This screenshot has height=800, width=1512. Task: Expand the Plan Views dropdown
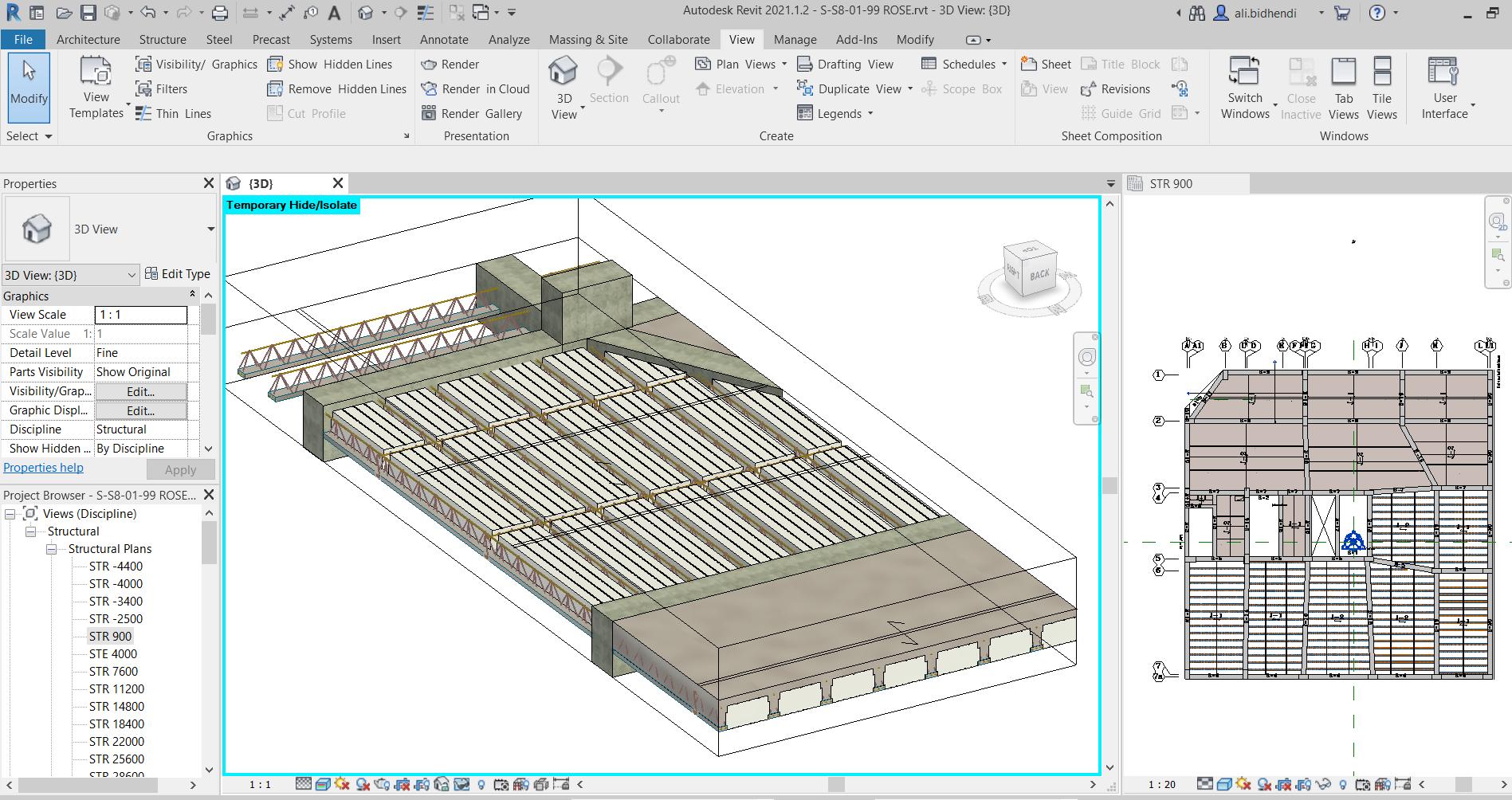[784, 65]
